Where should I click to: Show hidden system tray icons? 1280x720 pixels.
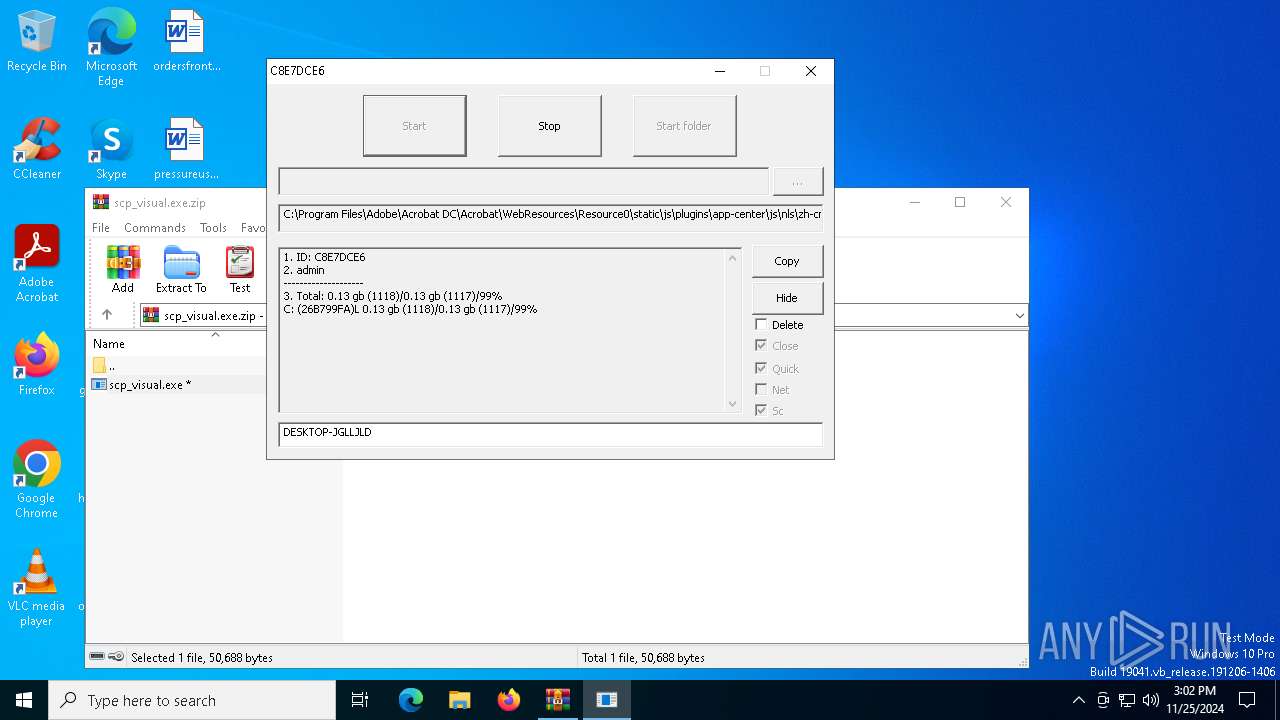[1078, 700]
